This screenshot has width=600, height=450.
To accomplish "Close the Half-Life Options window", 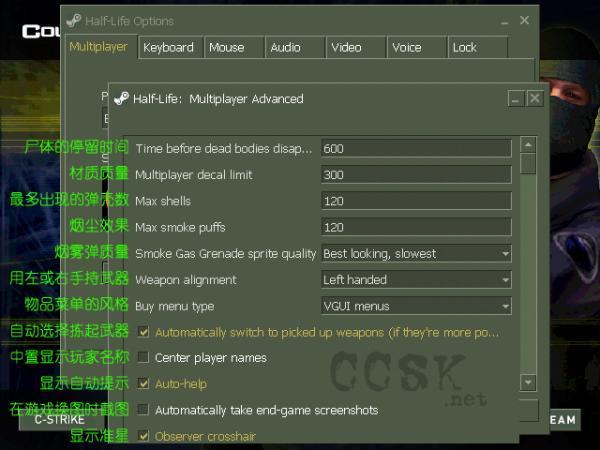I will [x=525, y=20].
